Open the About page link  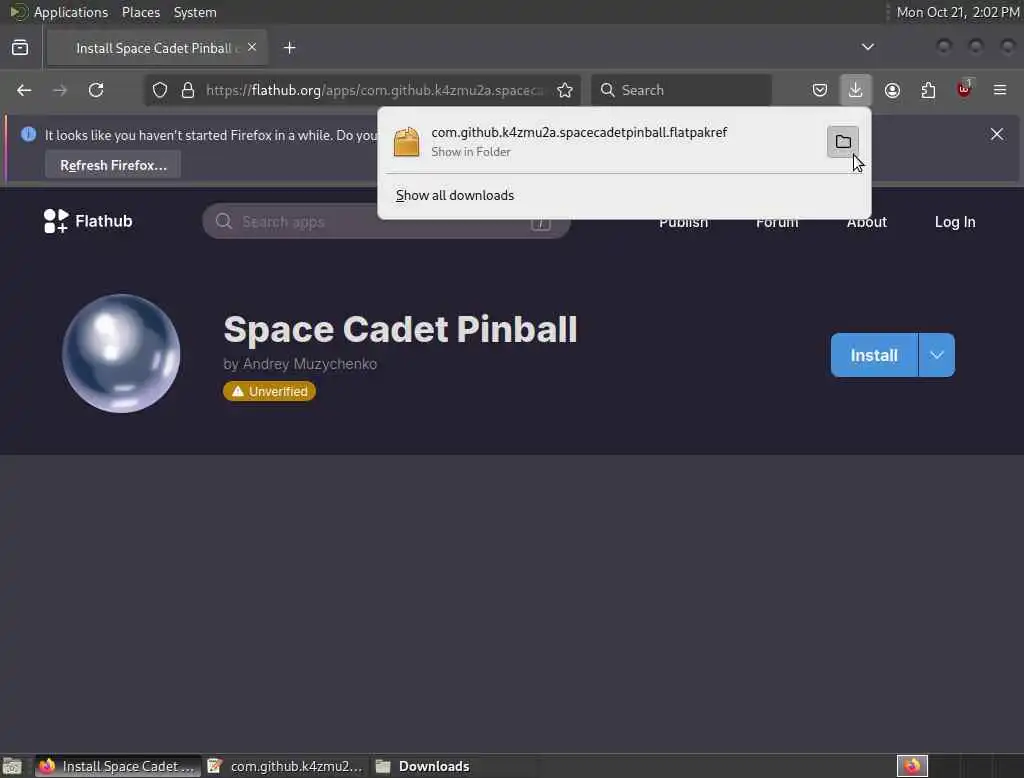(x=867, y=222)
